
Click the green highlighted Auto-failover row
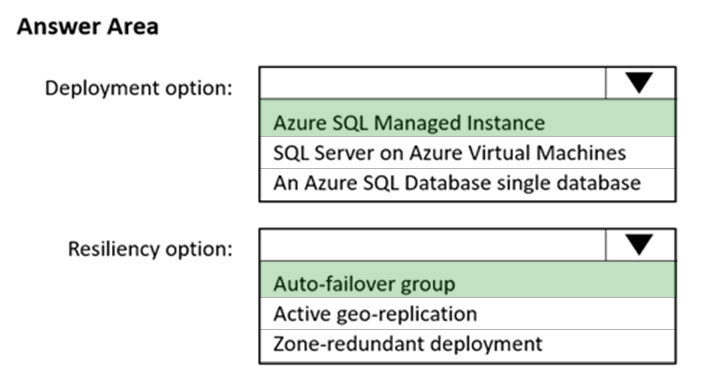467,280
